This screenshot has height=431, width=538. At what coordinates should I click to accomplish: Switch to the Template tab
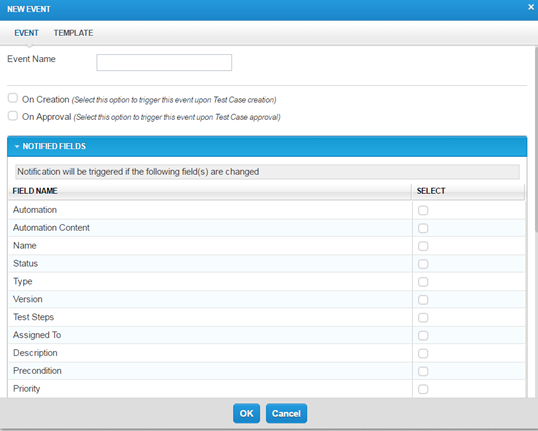[x=73, y=33]
